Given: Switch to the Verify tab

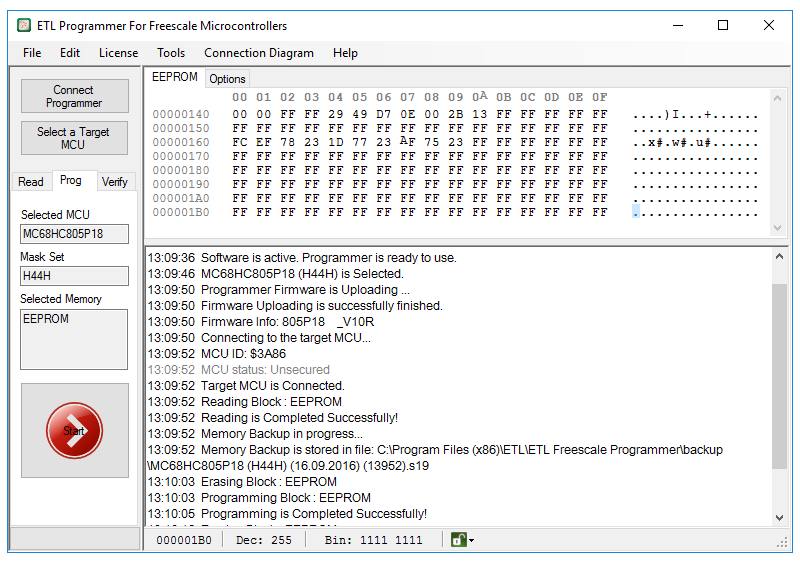Looking at the screenshot, I should (x=115, y=181).
